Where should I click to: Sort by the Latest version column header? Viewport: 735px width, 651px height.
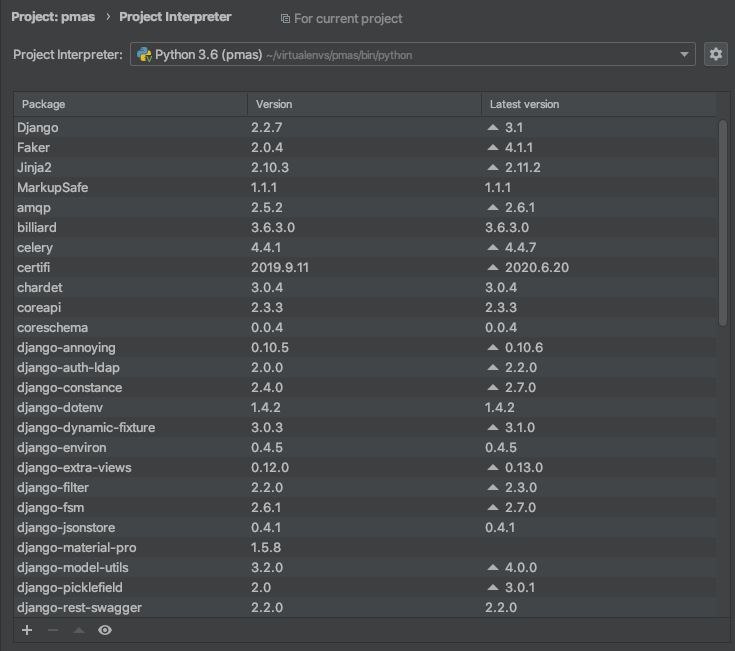point(599,104)
